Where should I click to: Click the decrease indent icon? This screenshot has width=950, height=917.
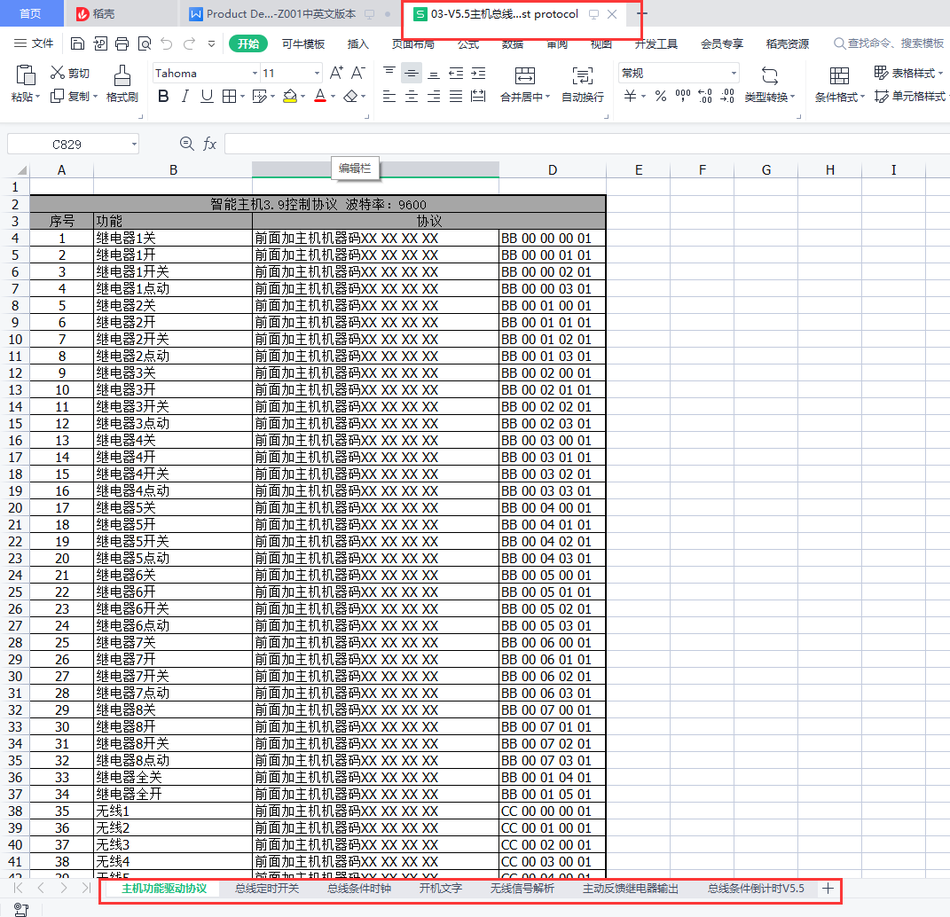coord(456,73)
